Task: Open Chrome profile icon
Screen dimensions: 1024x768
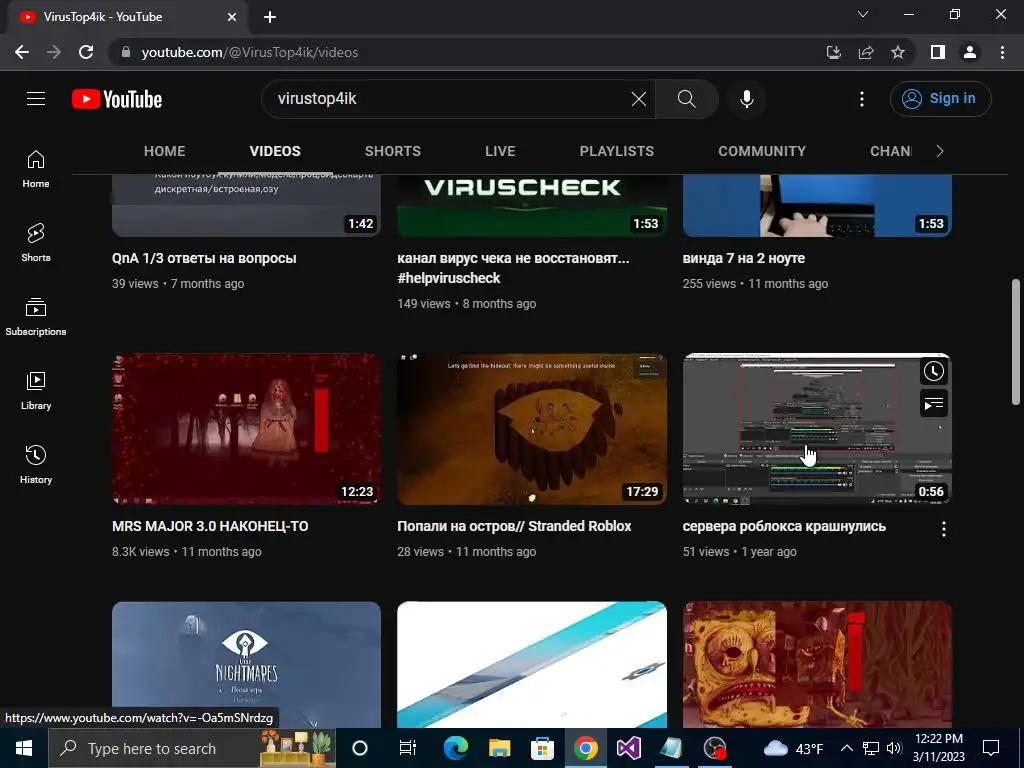Action: pos(970,52)
